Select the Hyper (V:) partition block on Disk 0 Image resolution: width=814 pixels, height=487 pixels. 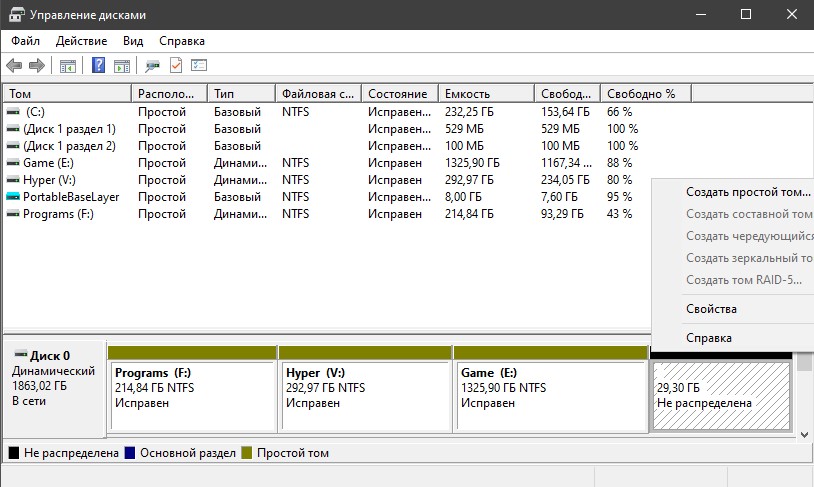point(365,389)
